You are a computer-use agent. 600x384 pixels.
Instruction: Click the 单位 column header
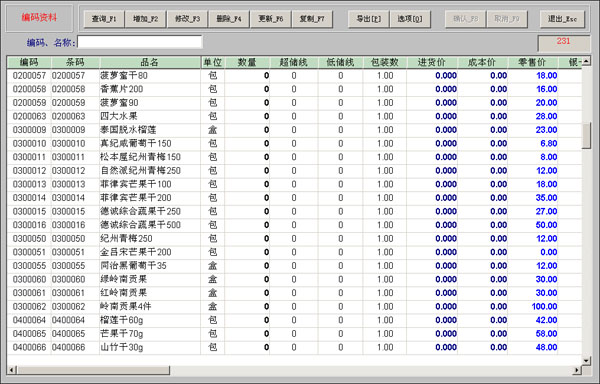click(x=213, y=62)
